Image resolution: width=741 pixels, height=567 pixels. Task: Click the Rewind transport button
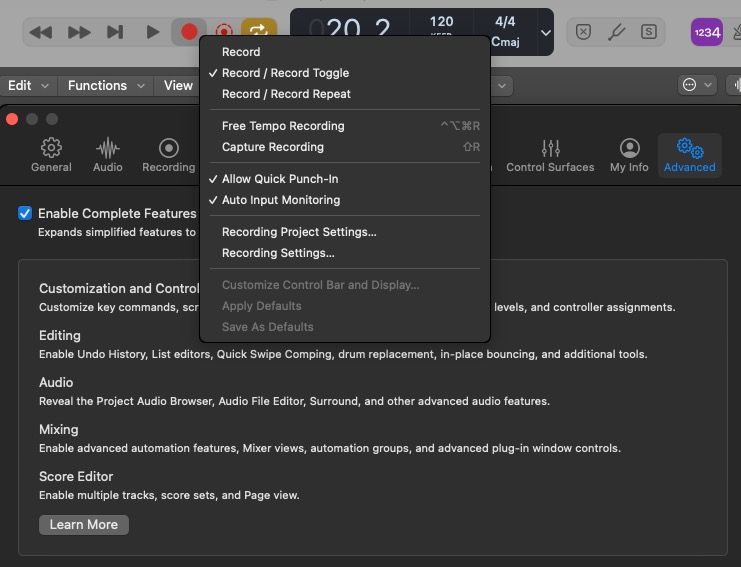(41, 32)
